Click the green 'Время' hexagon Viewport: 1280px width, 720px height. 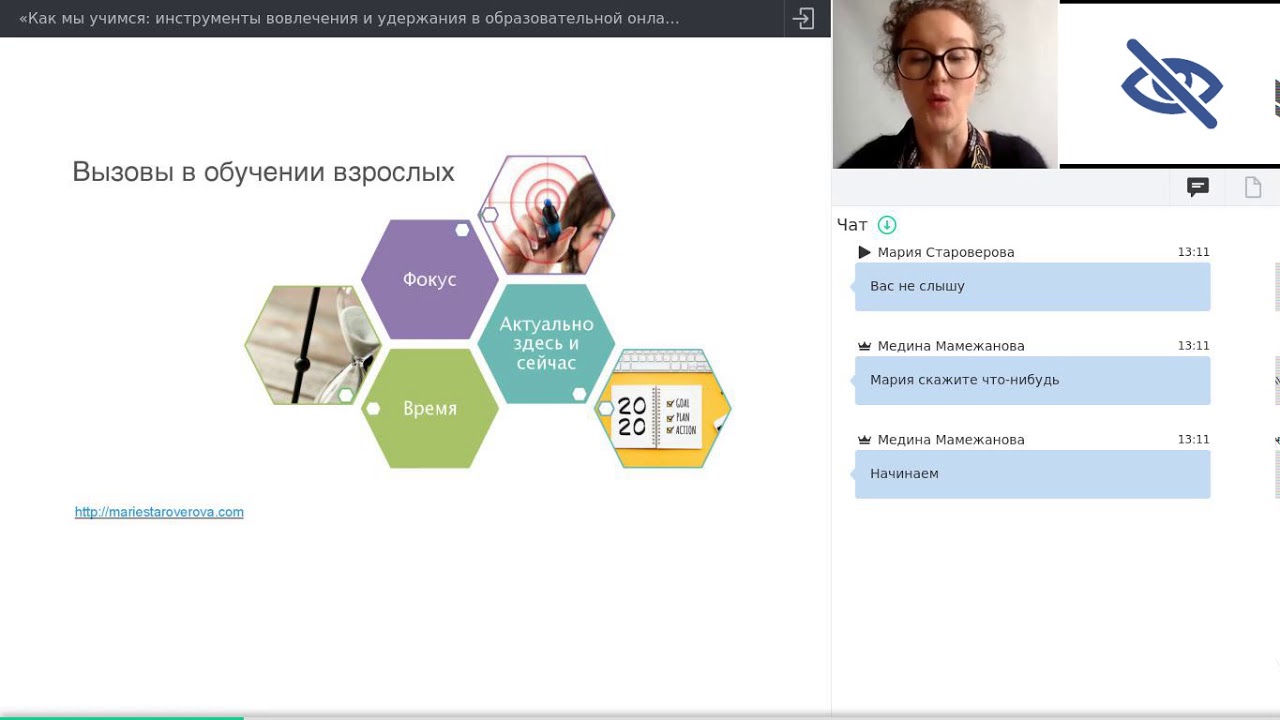[430, 408]
